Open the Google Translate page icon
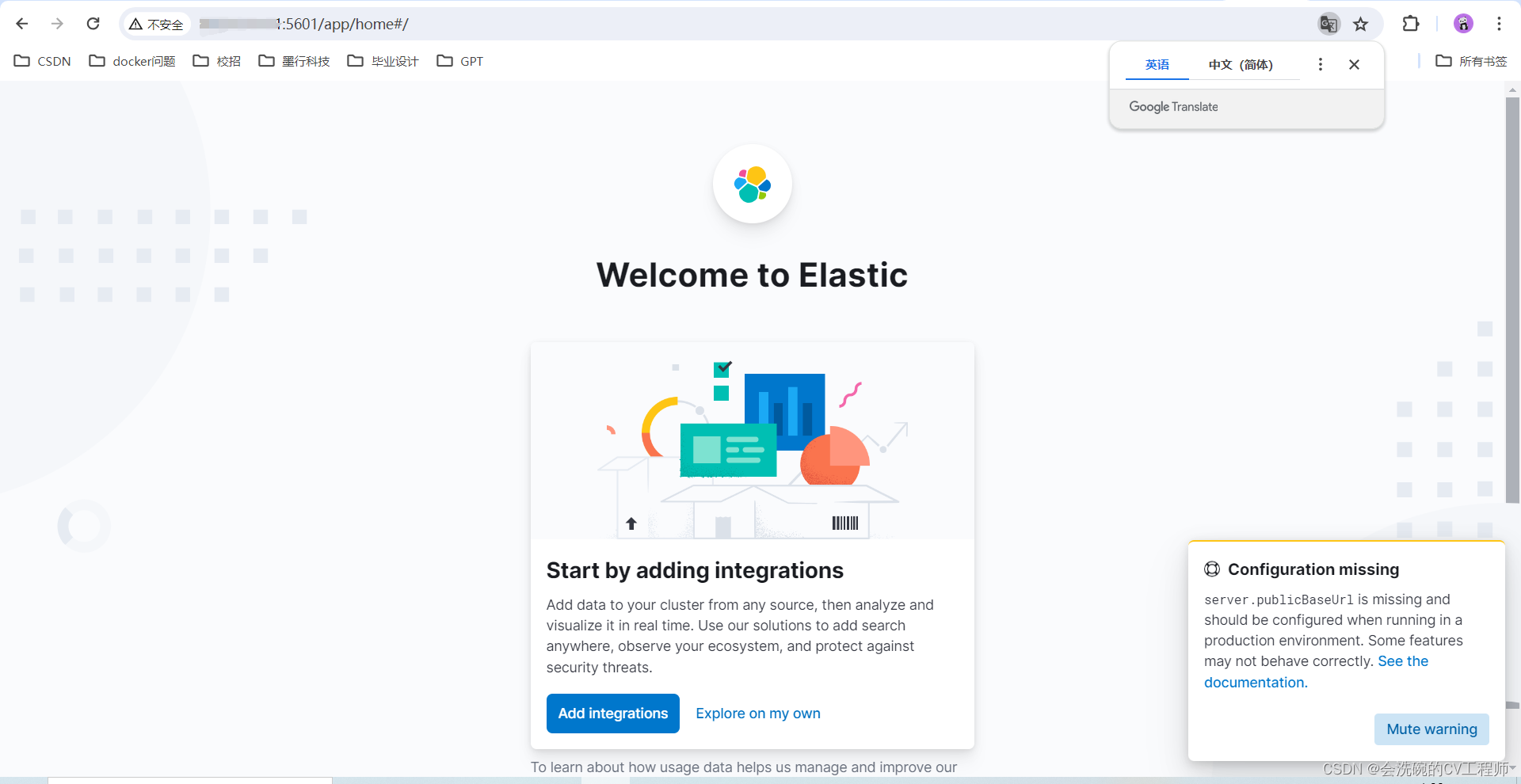 point(1328,25)
